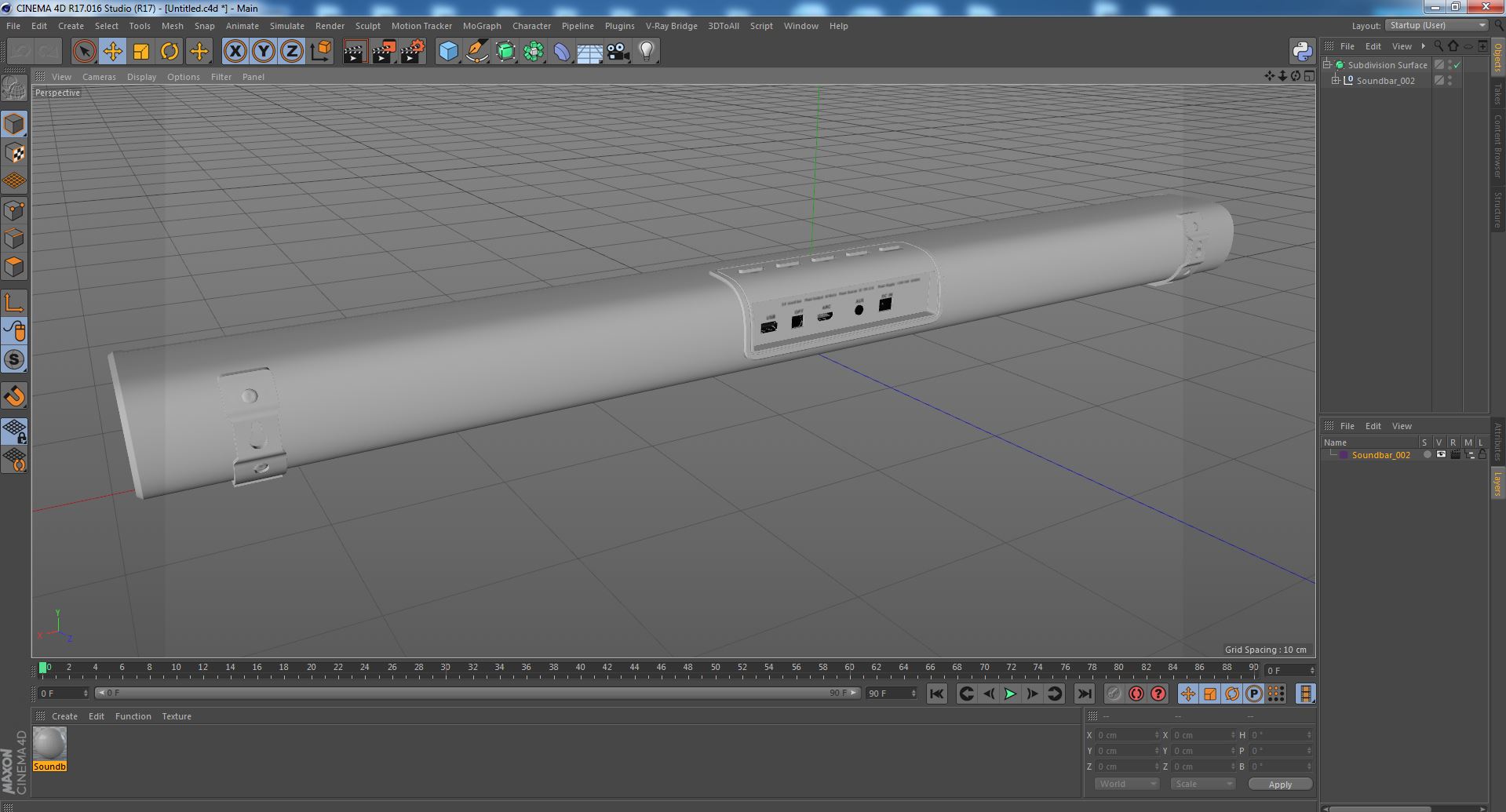Viewport: 1506px width, 812px height.
Task: Select Soundbar_002 in the Layers list
Action: pos(1380,455)
